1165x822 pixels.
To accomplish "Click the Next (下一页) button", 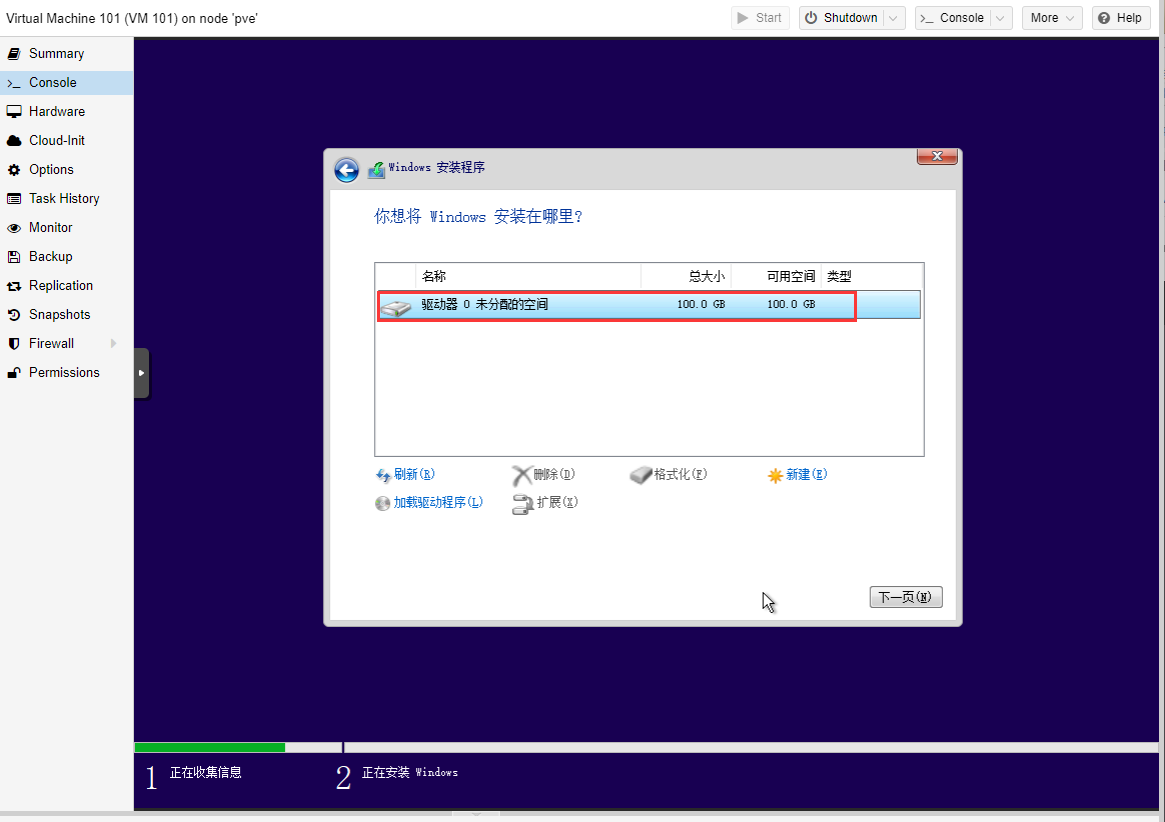I will [x=905, y=597].
